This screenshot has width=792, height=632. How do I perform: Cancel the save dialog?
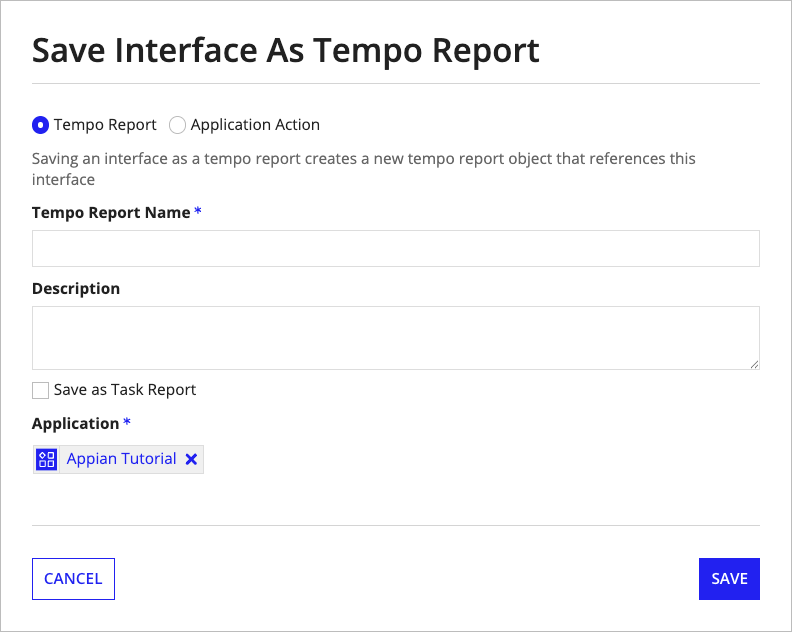[x=73, y=579]
